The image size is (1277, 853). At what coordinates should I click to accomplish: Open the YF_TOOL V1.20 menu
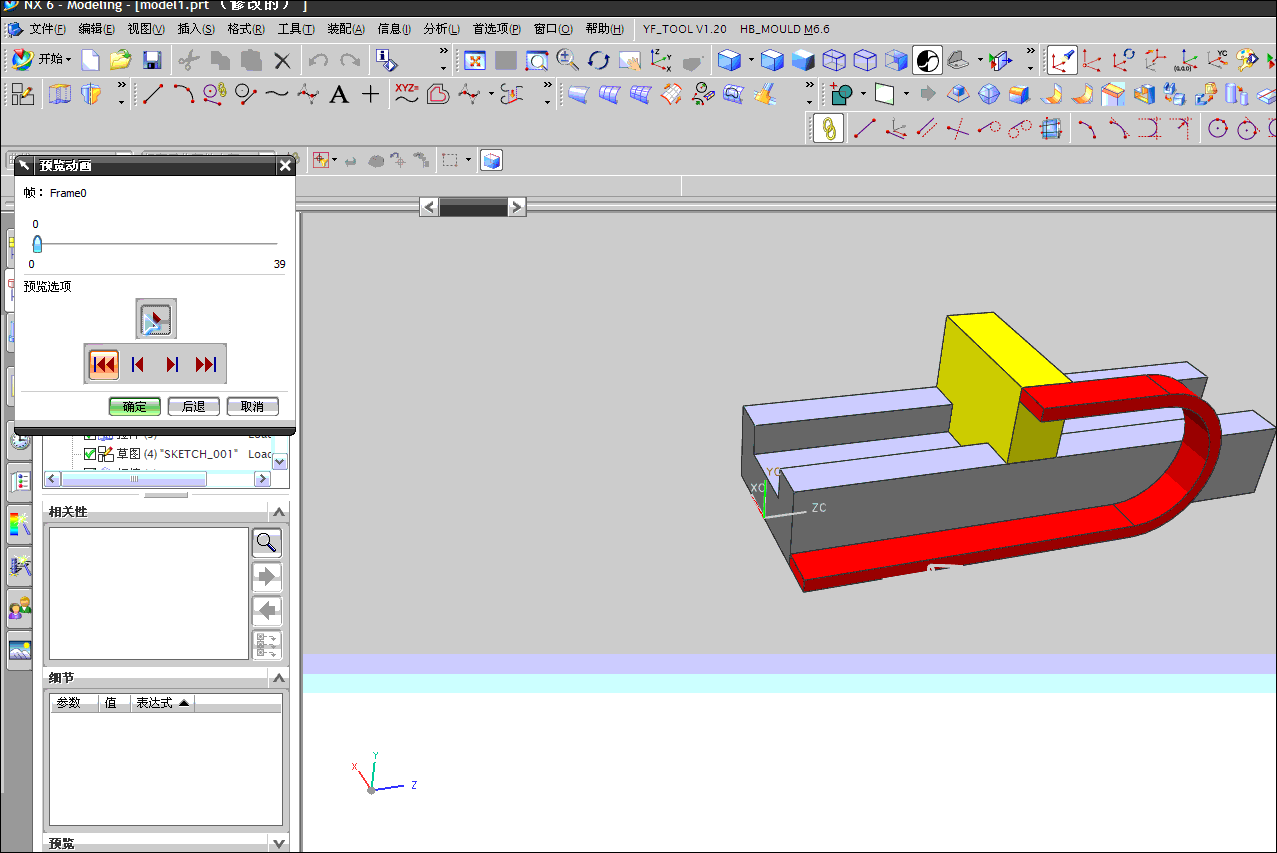[x=684, y=29]
